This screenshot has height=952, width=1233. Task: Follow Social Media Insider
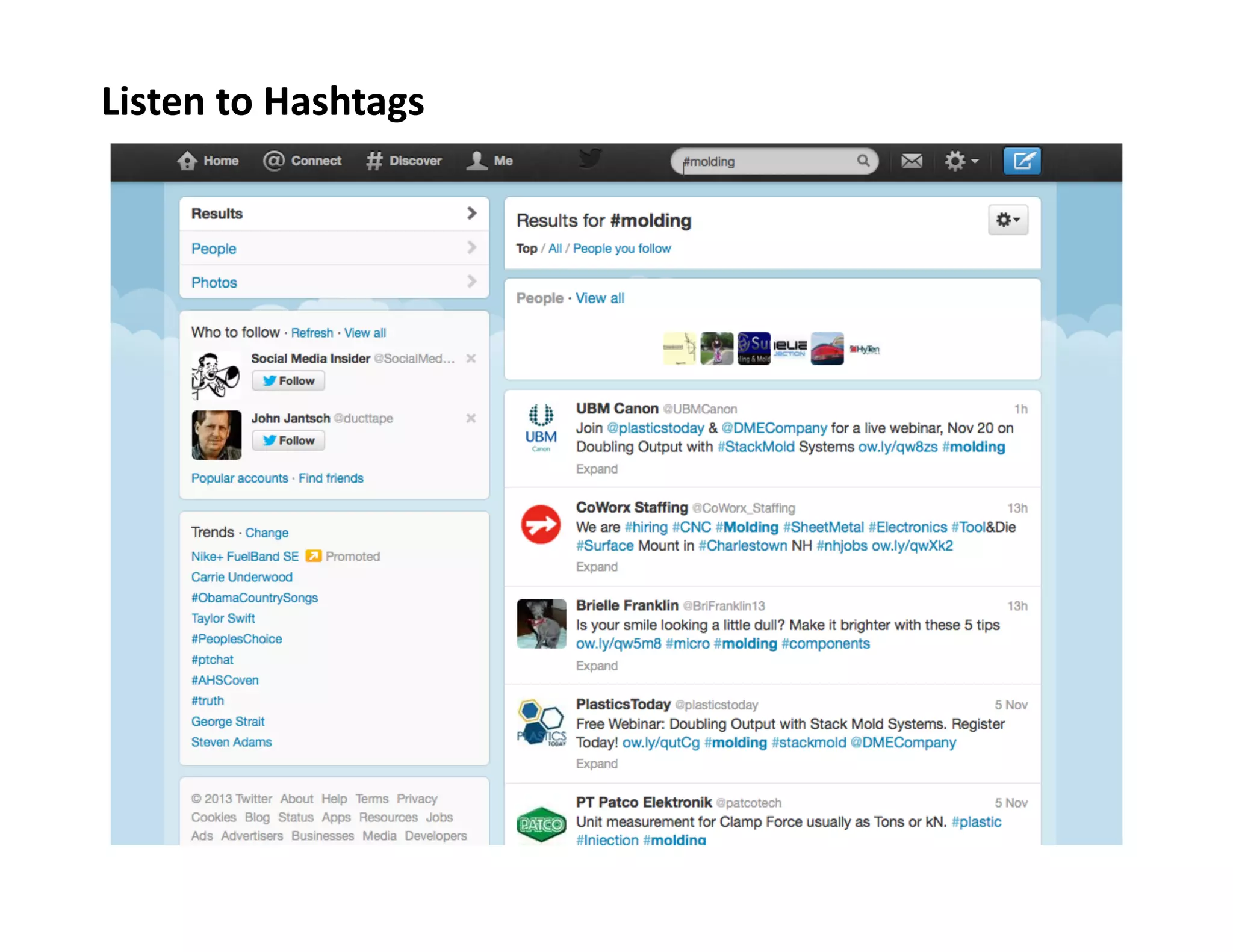[288, 380]
